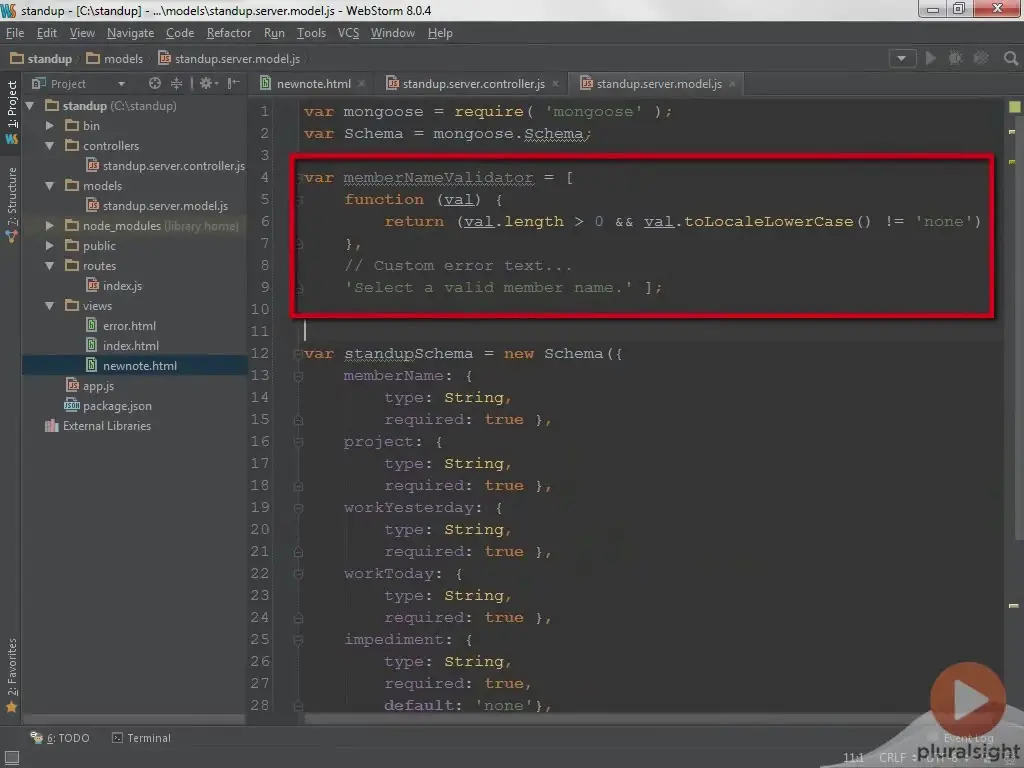Open the VCS menu
This screenshot has height=768, width=1024.
coord(348,33)
